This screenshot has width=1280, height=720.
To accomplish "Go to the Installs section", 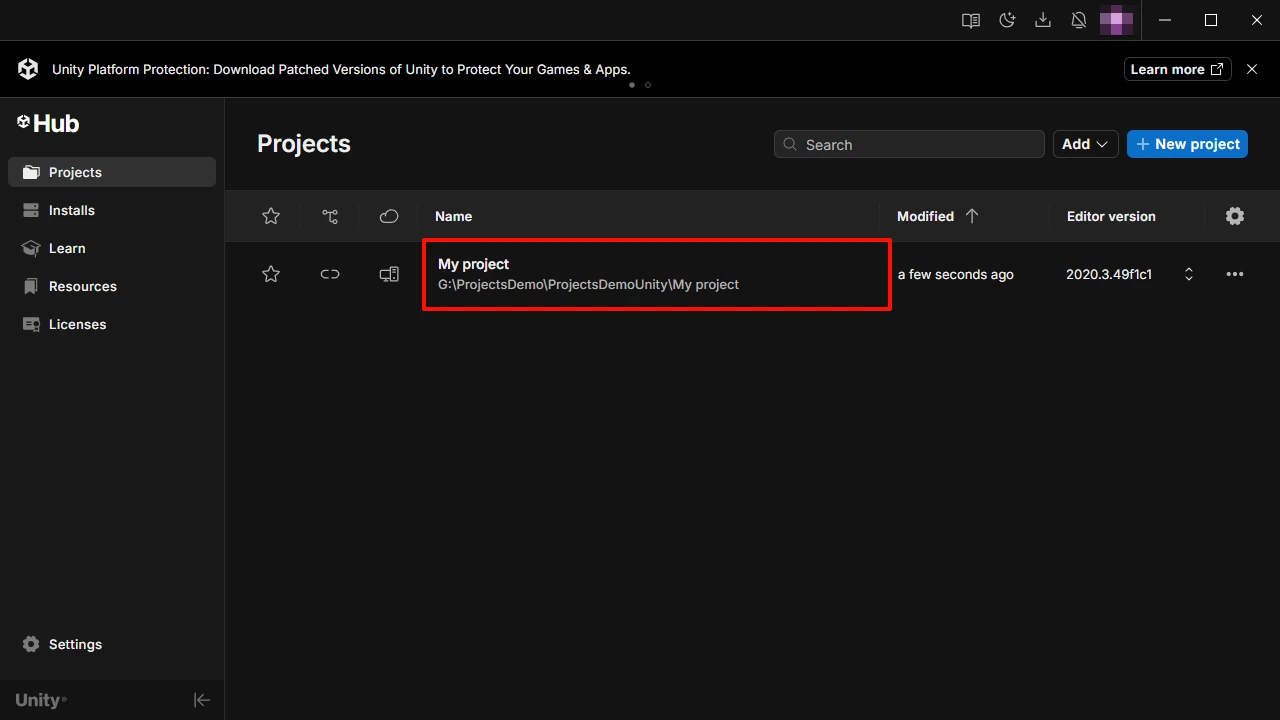I will coord(112,210).
